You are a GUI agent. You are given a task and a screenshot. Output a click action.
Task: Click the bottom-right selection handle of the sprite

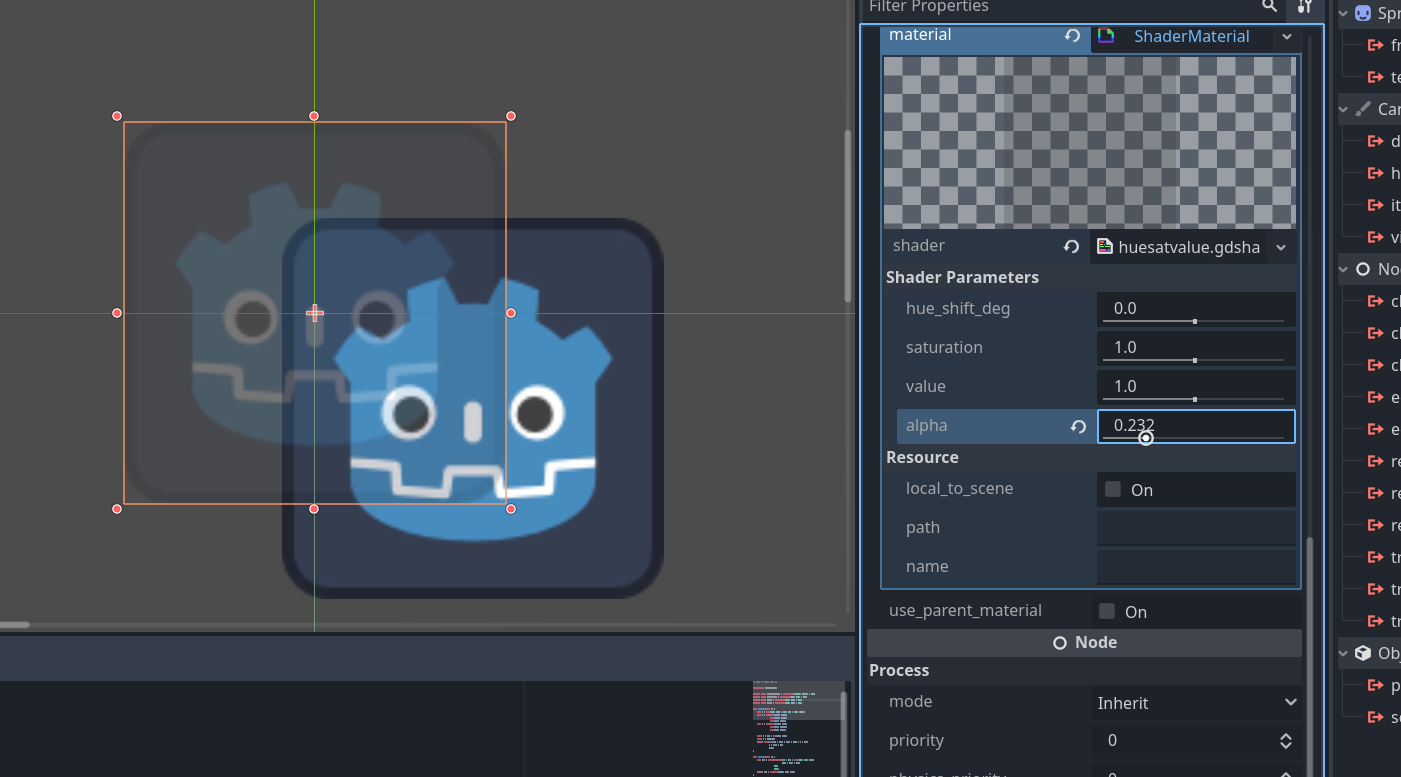point(511,509)
